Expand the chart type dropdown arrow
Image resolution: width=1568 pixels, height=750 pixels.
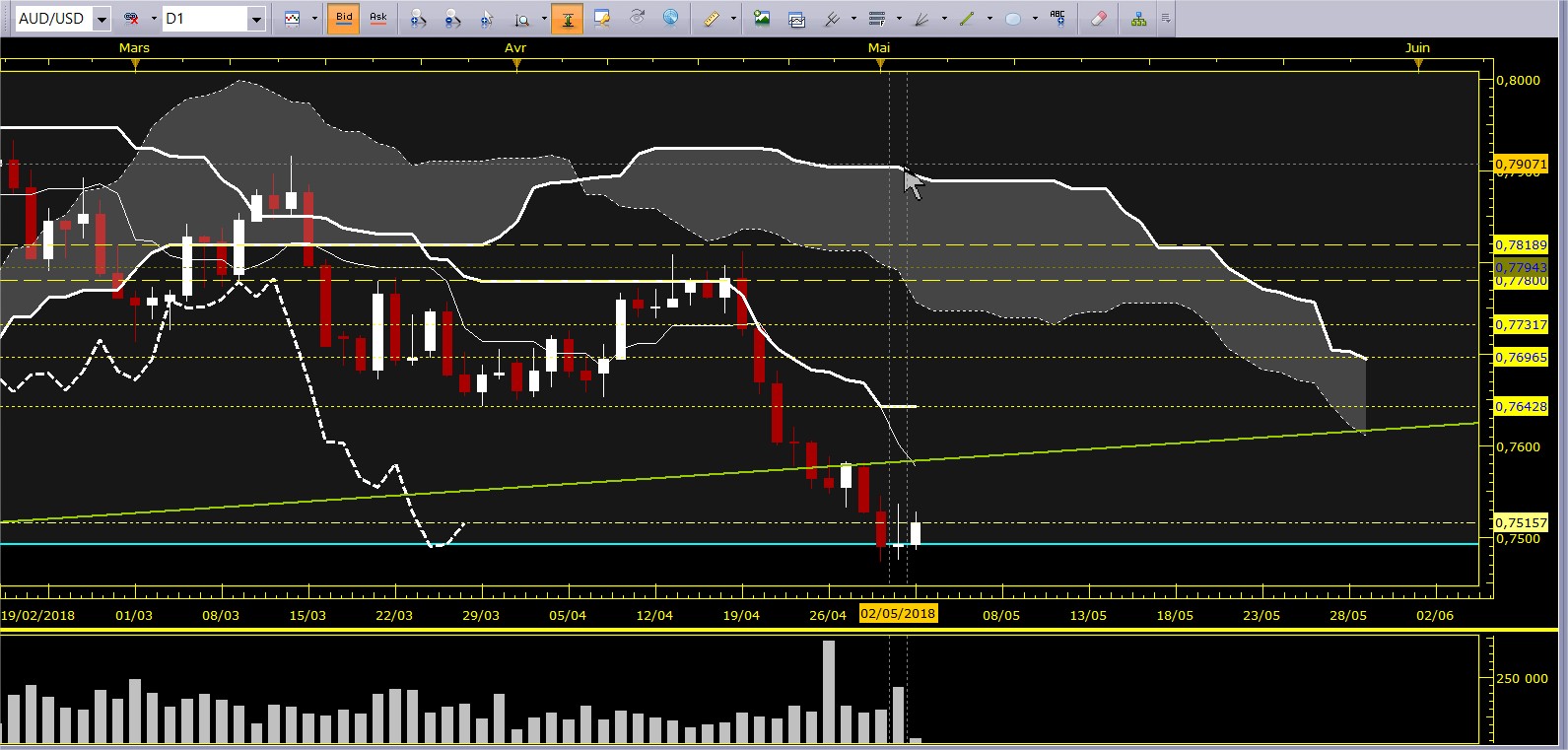(314, 19)
